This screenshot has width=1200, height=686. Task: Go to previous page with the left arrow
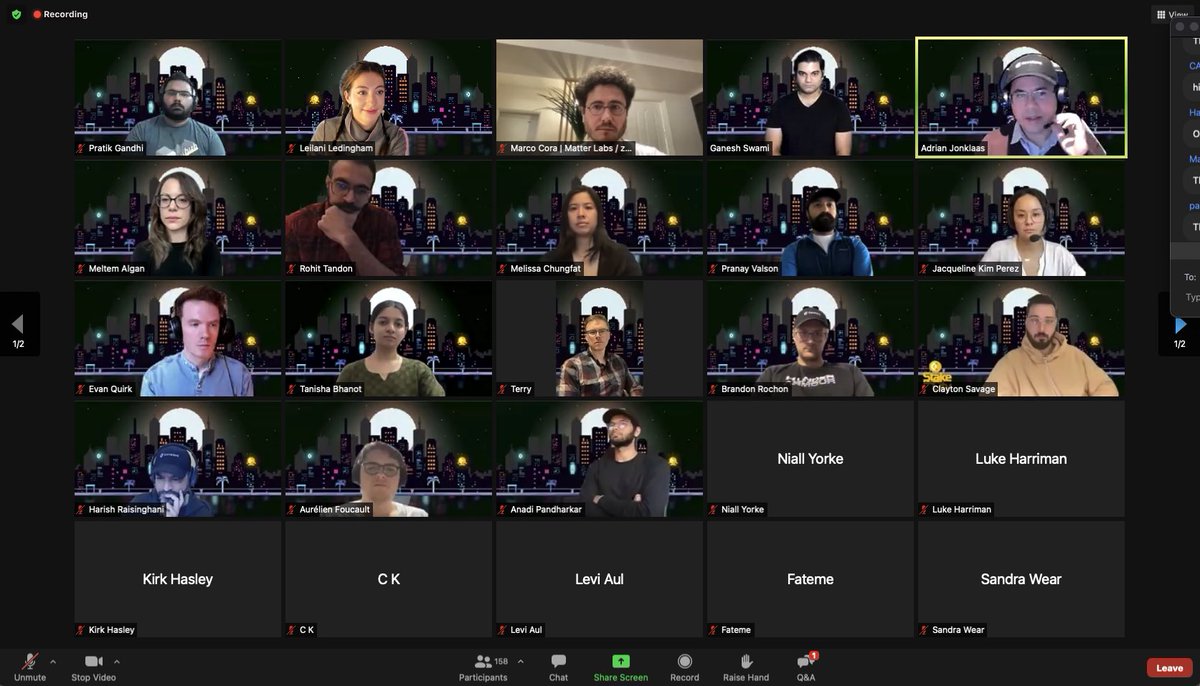point(17,324)
